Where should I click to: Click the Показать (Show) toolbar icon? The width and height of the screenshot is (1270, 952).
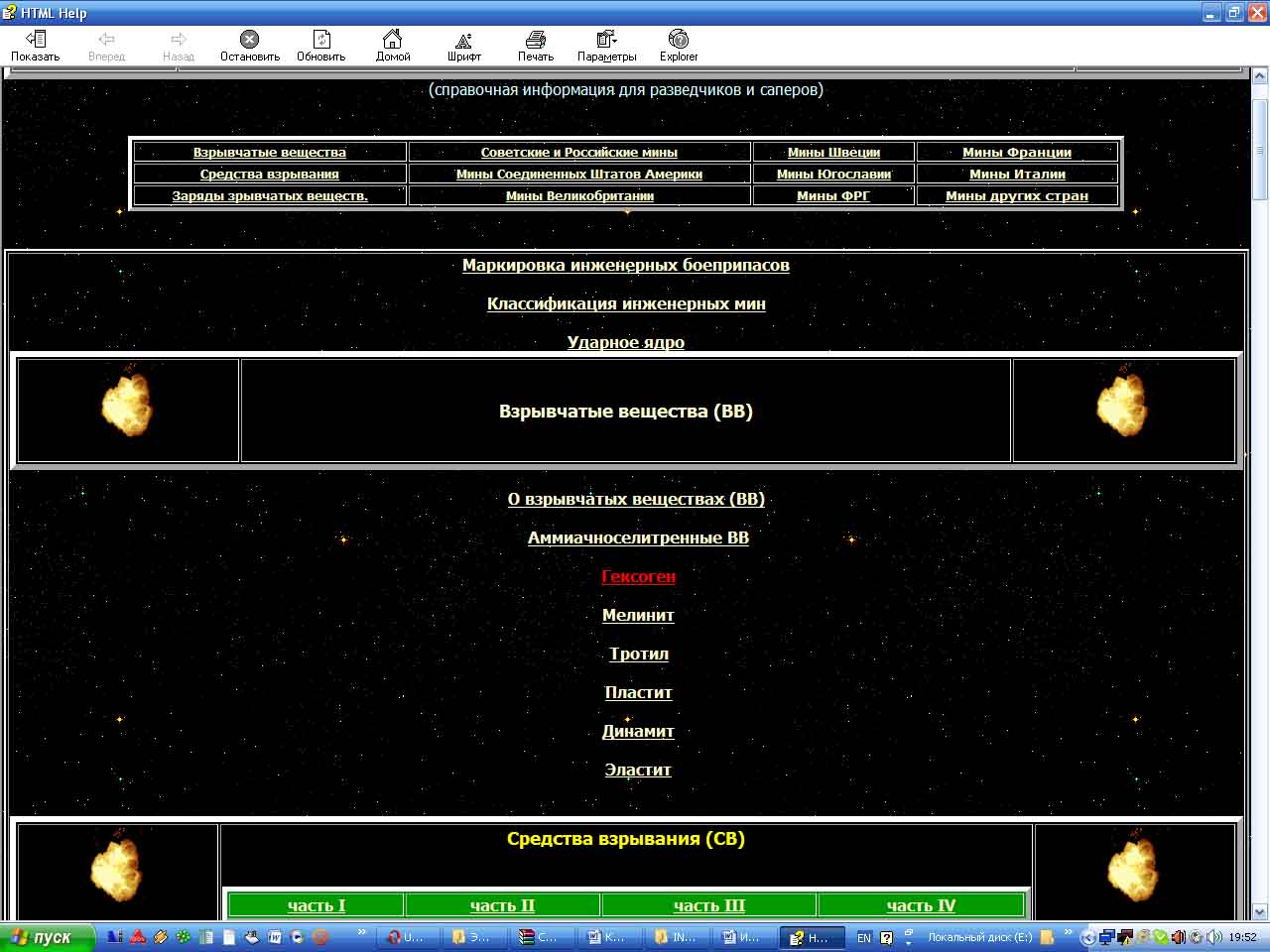(36, 46)
